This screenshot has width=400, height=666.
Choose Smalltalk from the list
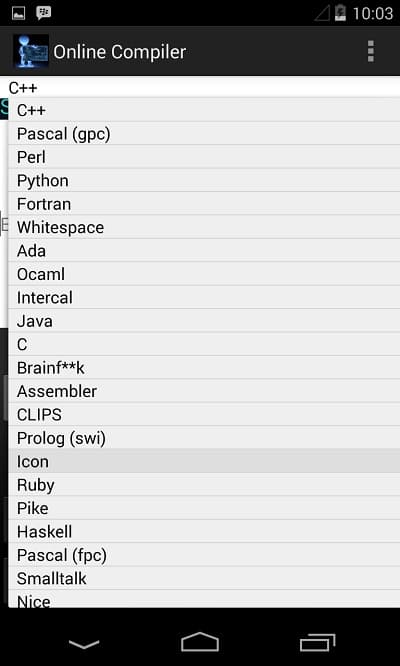tap(204, 578)
